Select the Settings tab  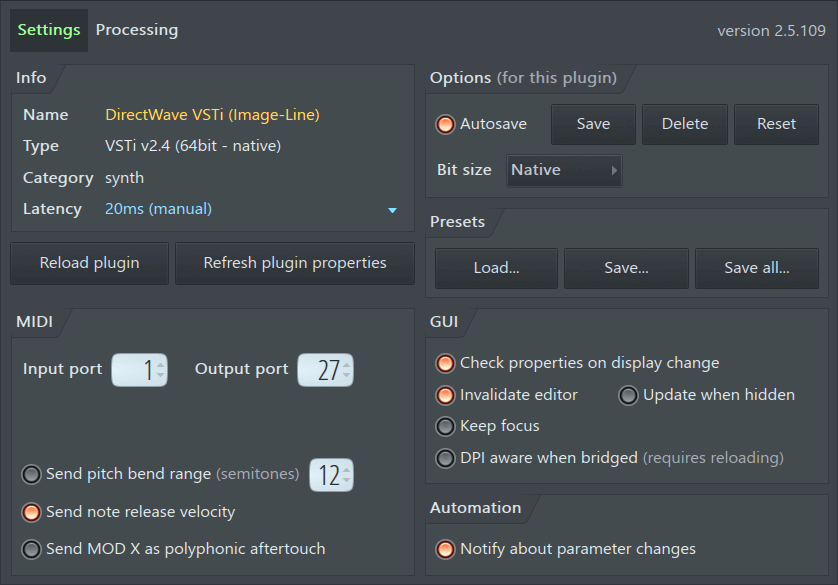(49, 30)
